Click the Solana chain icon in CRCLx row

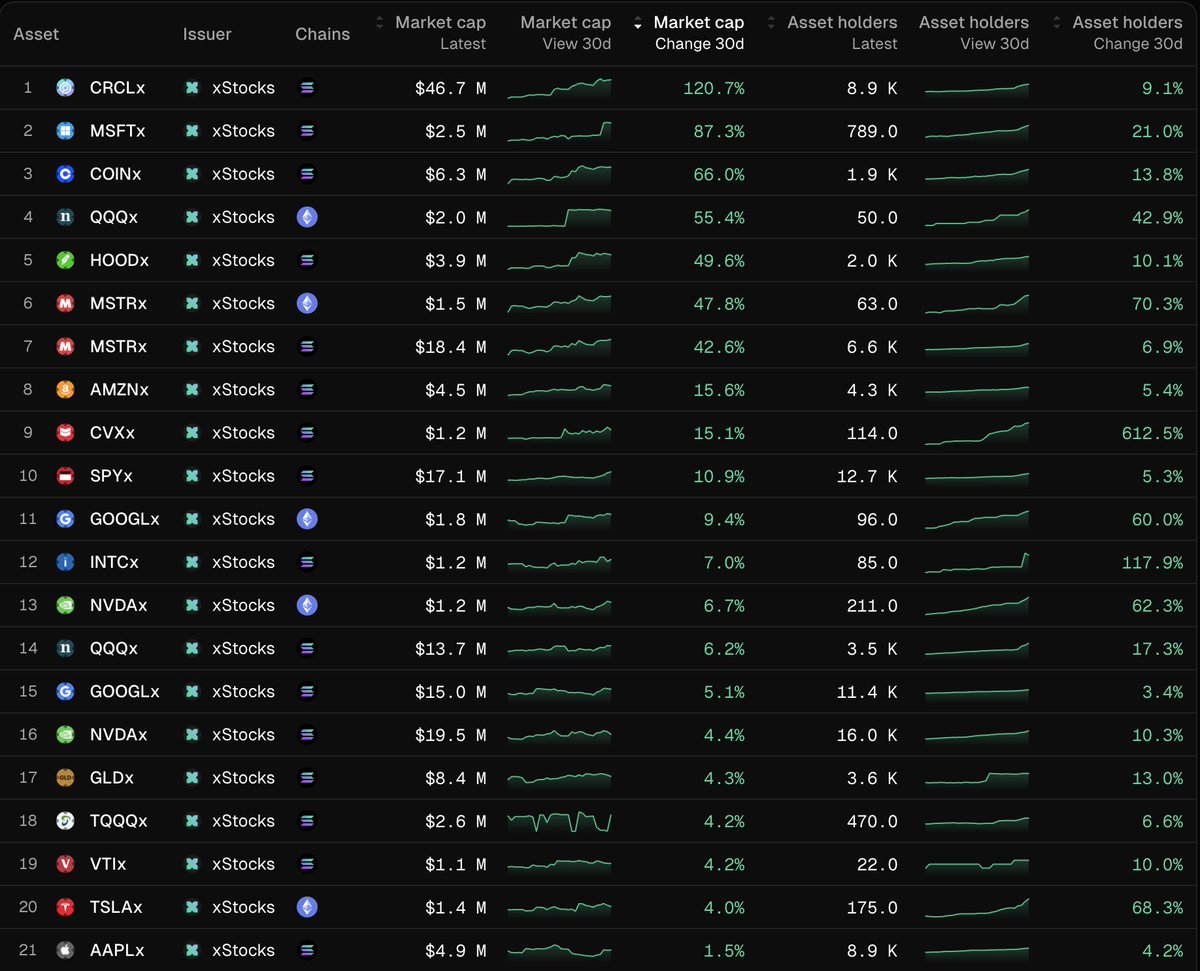pos(307,88)
